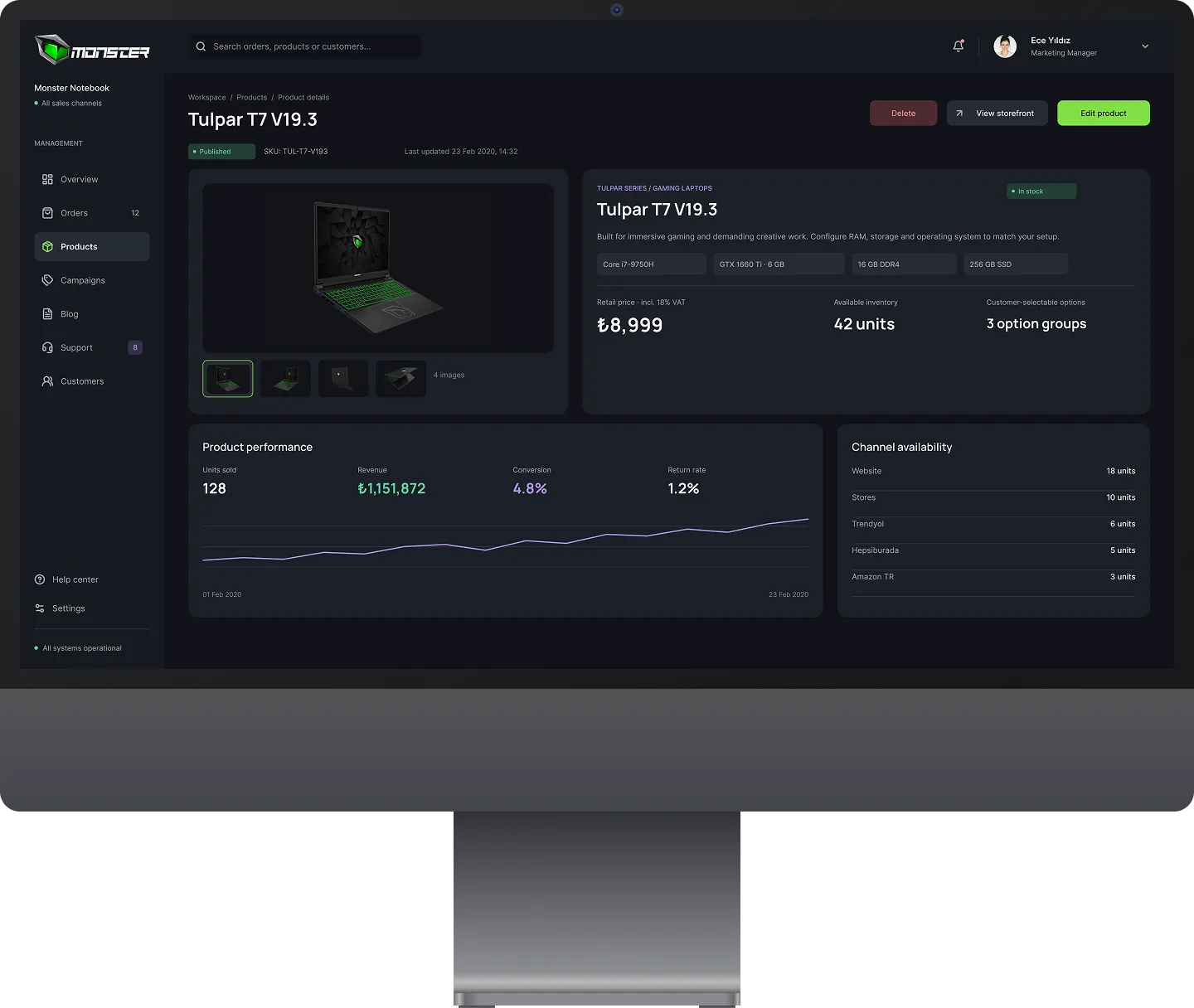1194x1008 pixels.
Task: Click the Delete button
Action: 903,114
